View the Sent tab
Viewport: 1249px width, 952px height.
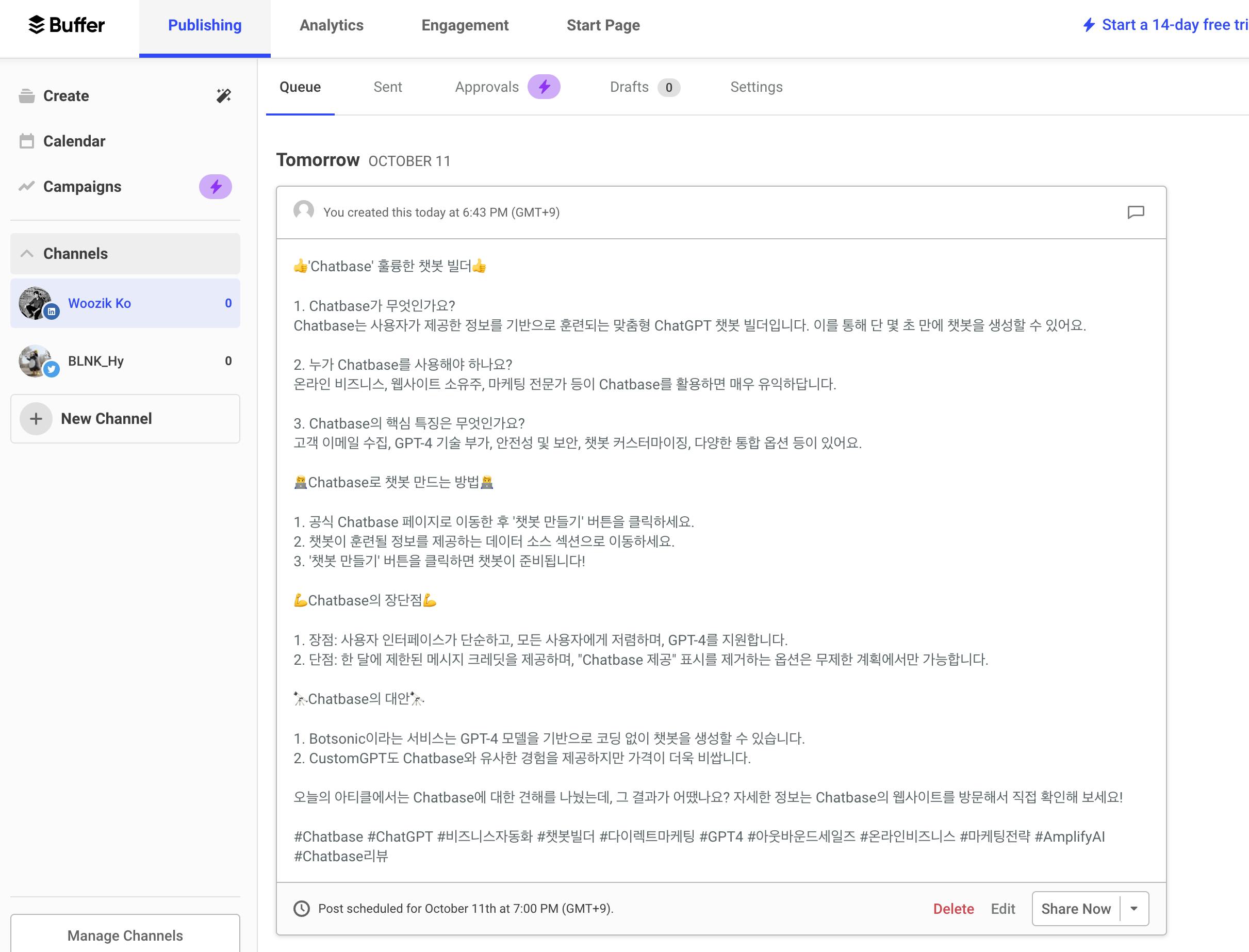pyautogui.click(x=388, y=87)
